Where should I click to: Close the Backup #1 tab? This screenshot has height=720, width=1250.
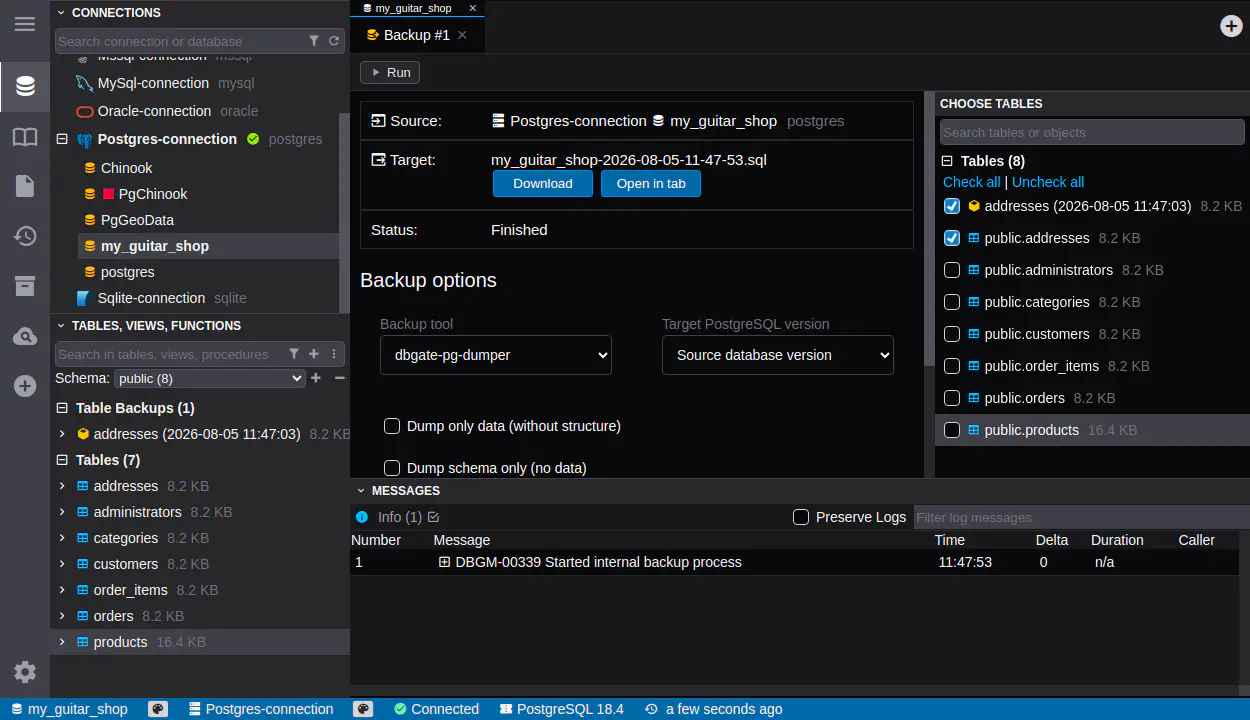[462, 35]
